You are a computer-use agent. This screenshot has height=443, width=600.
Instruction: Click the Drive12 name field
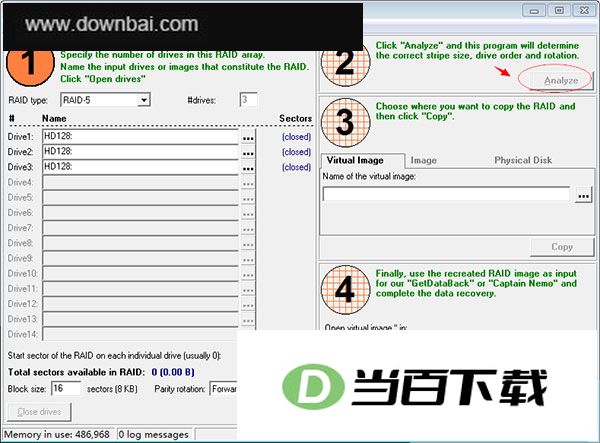pyautogui.click(x=140, y=304)
